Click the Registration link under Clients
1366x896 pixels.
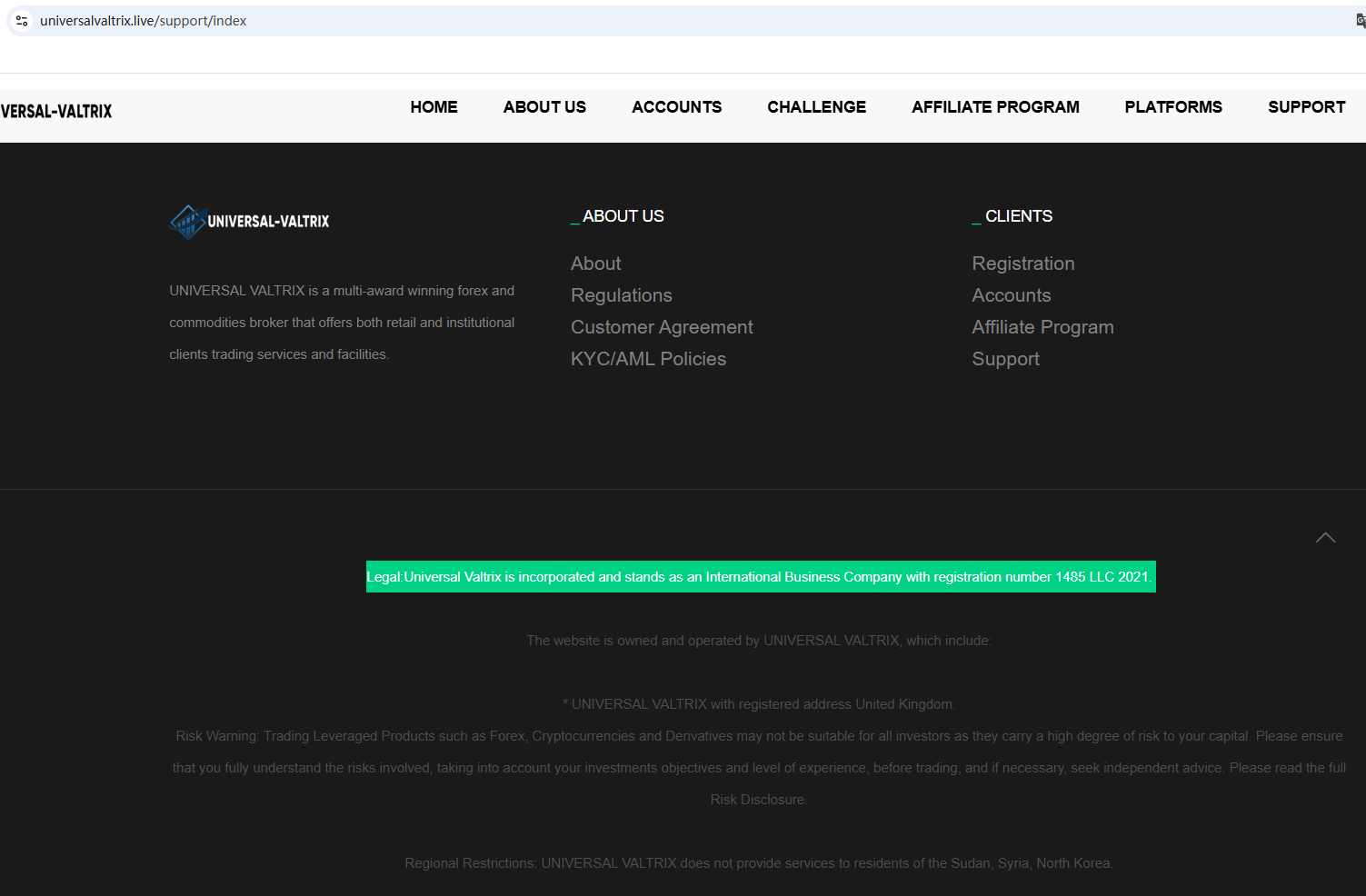(1022, 264)
